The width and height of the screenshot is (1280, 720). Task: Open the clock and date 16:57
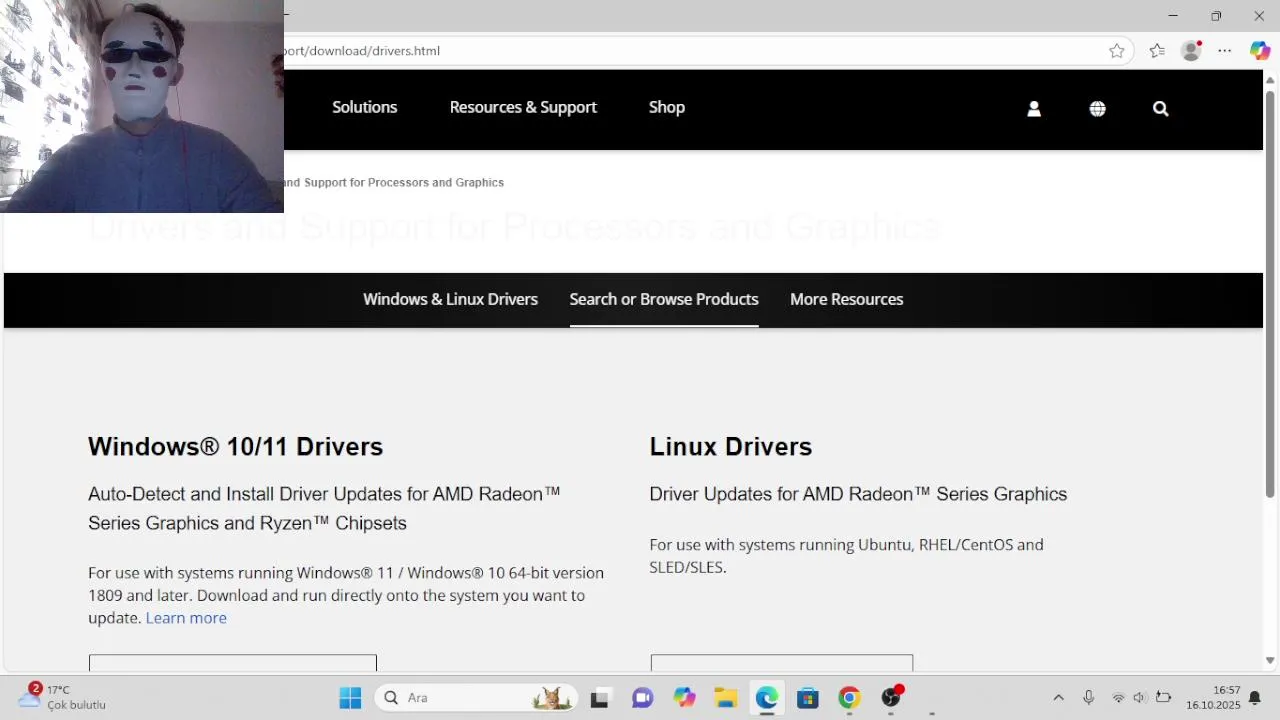tap(1213, 697)
